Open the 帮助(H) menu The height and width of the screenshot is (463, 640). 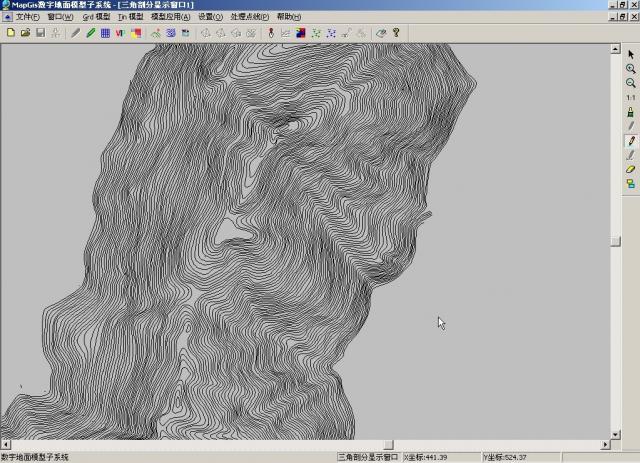coord(287,17)
